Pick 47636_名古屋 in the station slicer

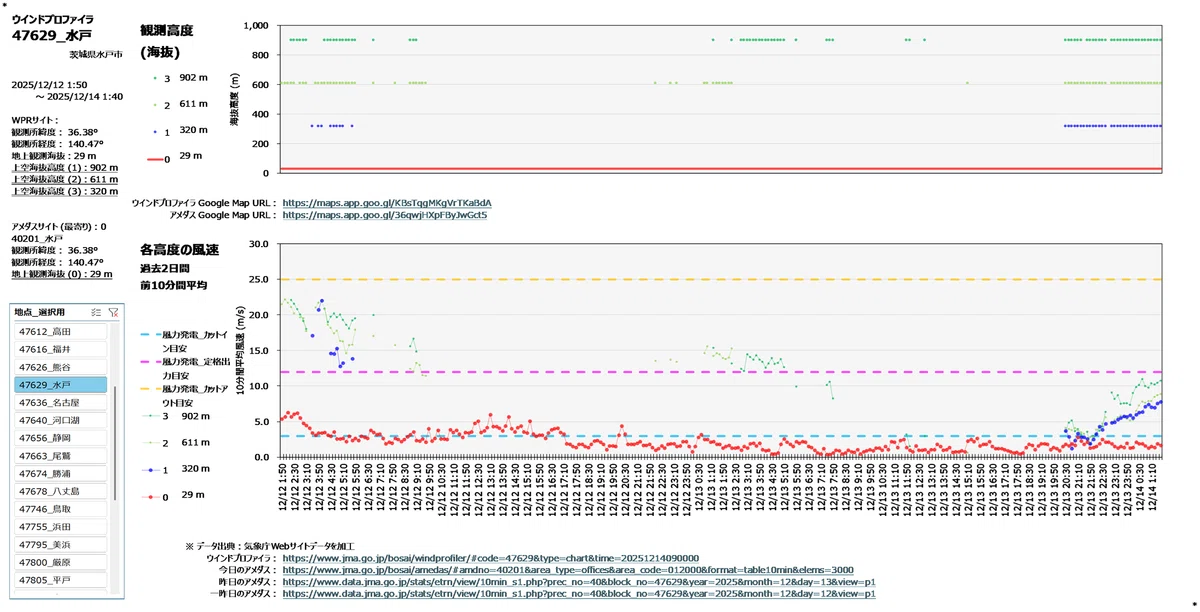[61, 403]
